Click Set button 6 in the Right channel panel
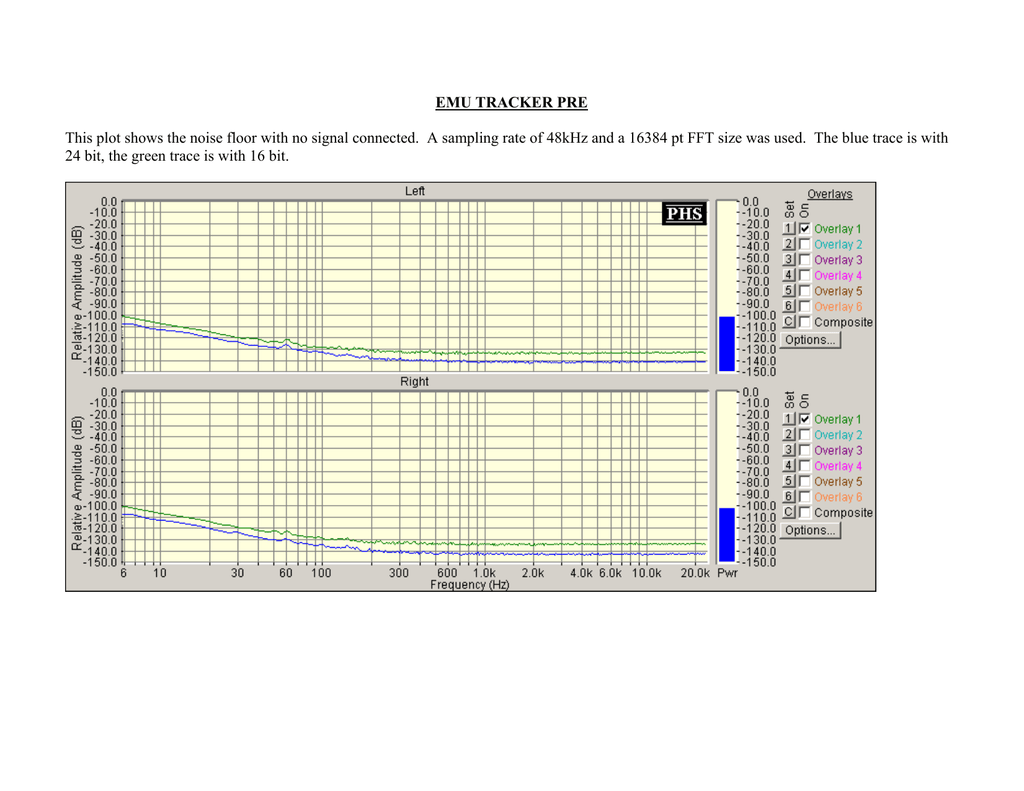 (x=789, y=497)
